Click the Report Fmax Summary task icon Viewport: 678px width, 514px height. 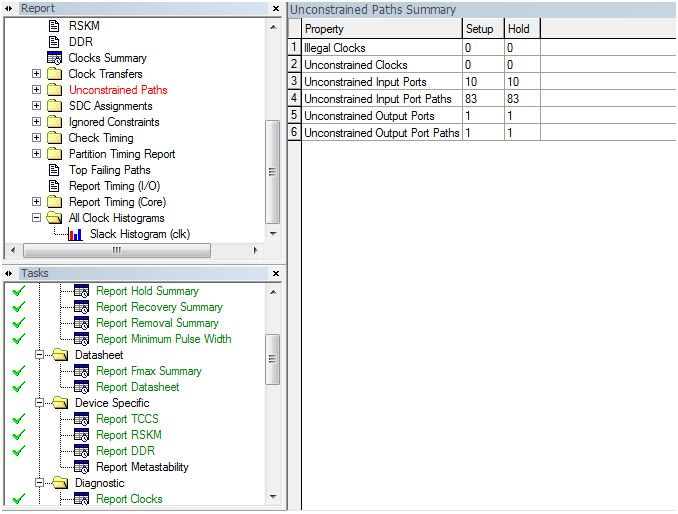click(81, 371)
